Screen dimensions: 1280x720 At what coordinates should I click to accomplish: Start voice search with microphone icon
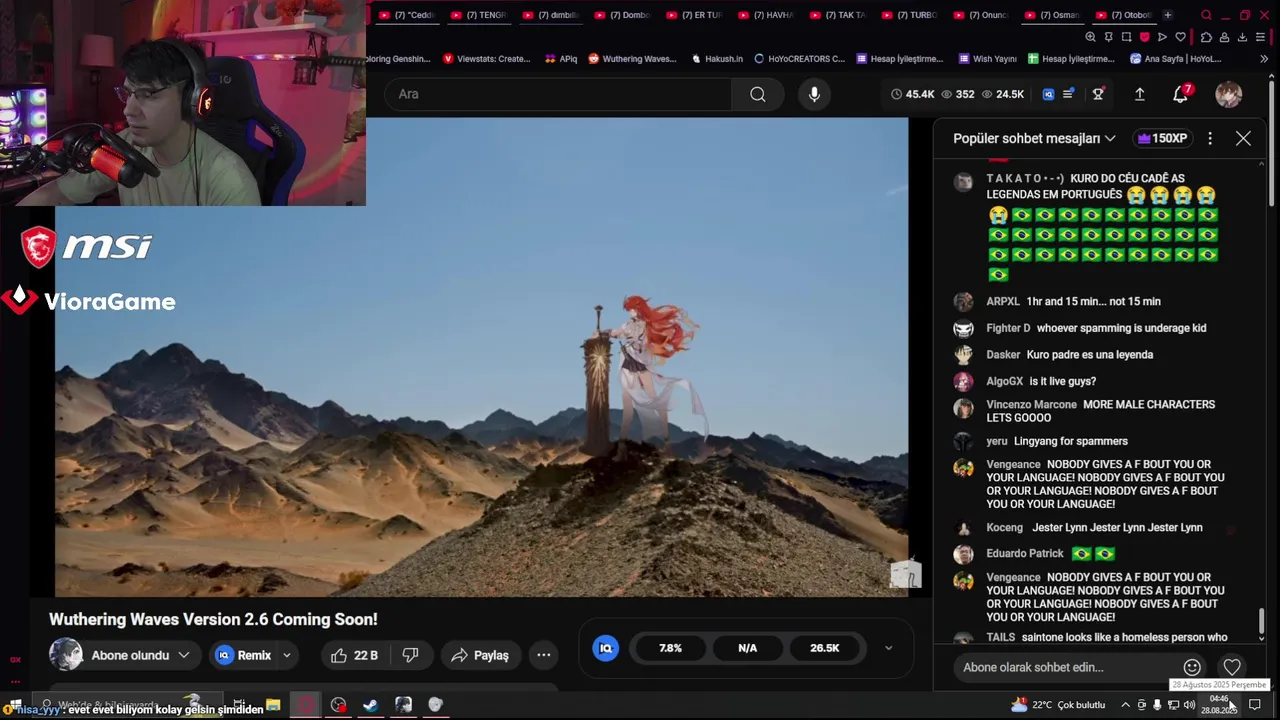814,94
